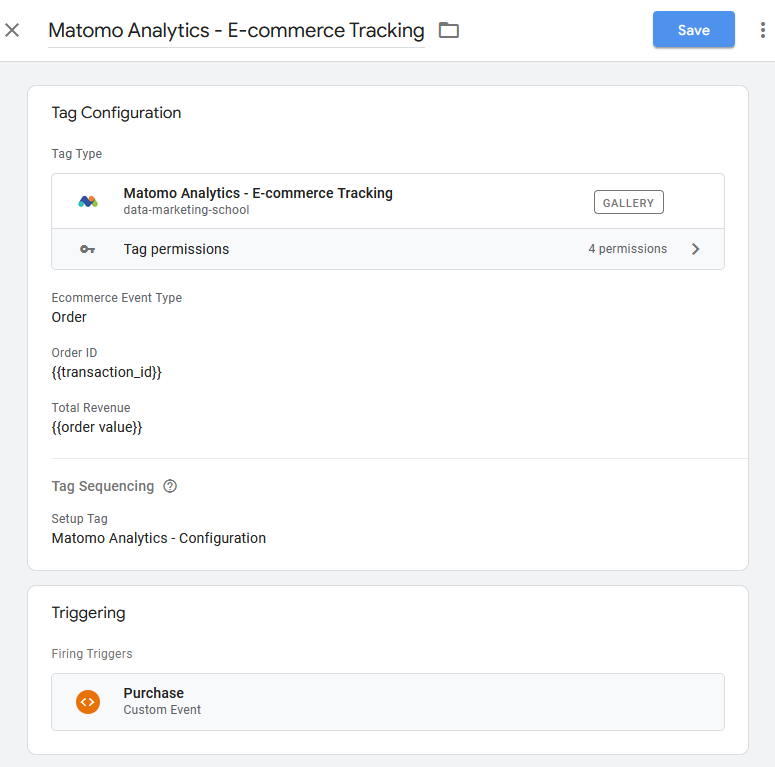
Task: Click the Order ID value {{transaction_id}}
Action: 106,372
